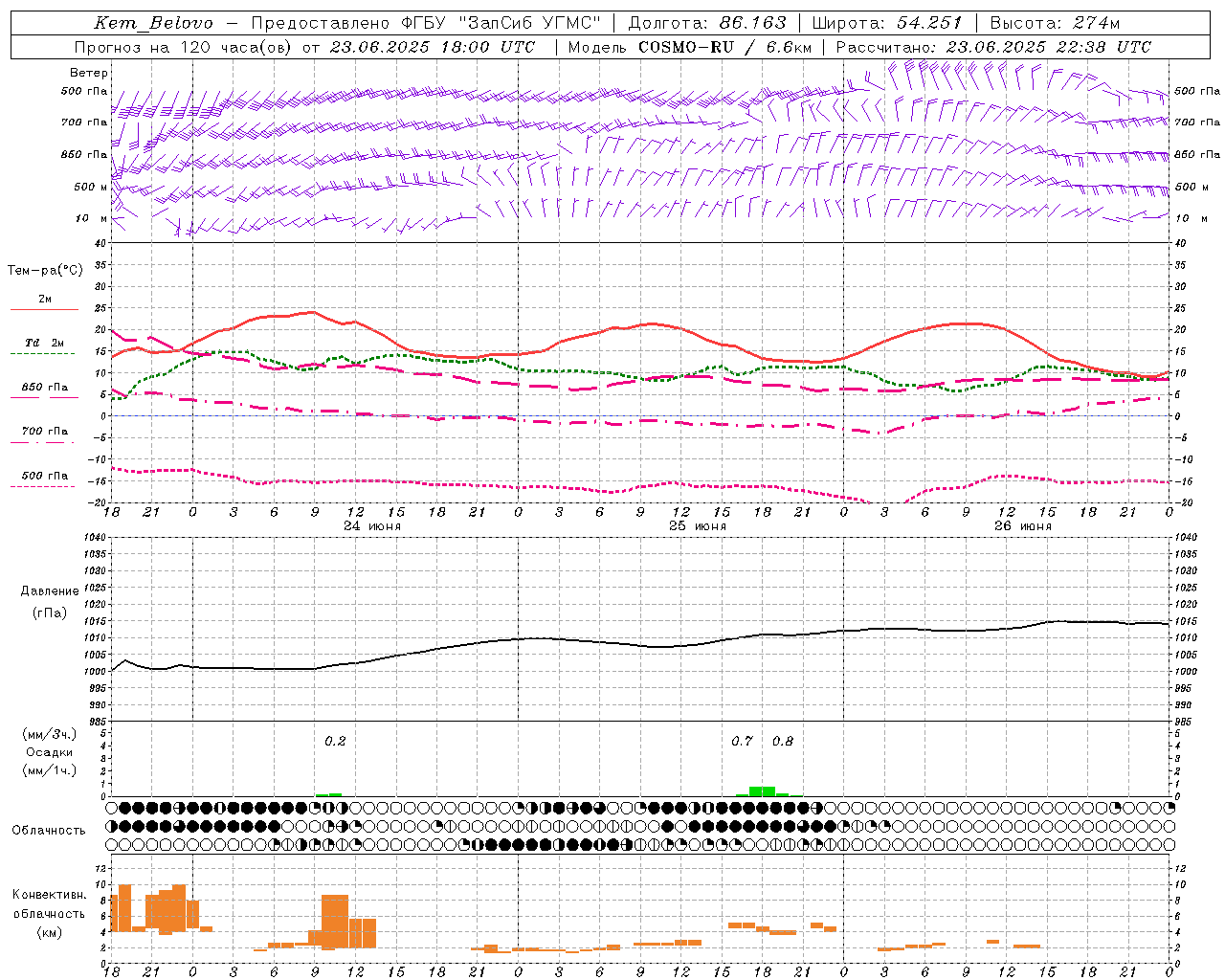This screenshot has height=980, width=1225.
Task: Click the latitude value Широта: 54.251
Action: [x=886, y=23]
